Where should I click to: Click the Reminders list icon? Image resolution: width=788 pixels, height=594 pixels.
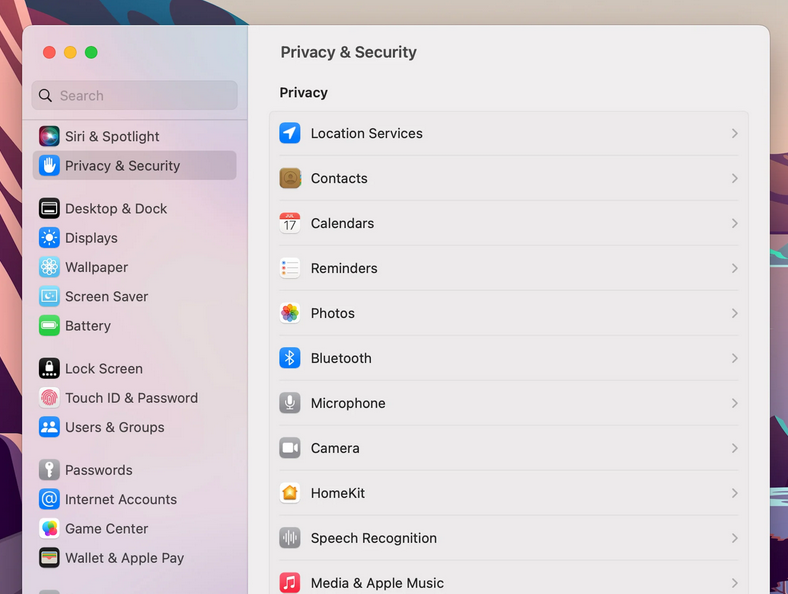pos(290,268)
